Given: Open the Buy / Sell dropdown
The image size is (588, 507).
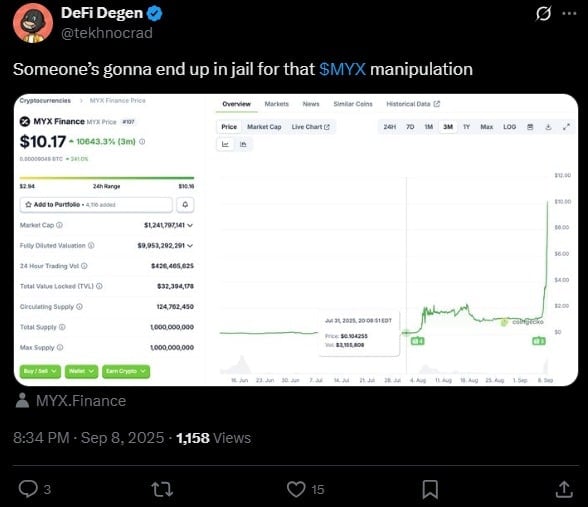Looking at the screenshot, I should [40, 371].
